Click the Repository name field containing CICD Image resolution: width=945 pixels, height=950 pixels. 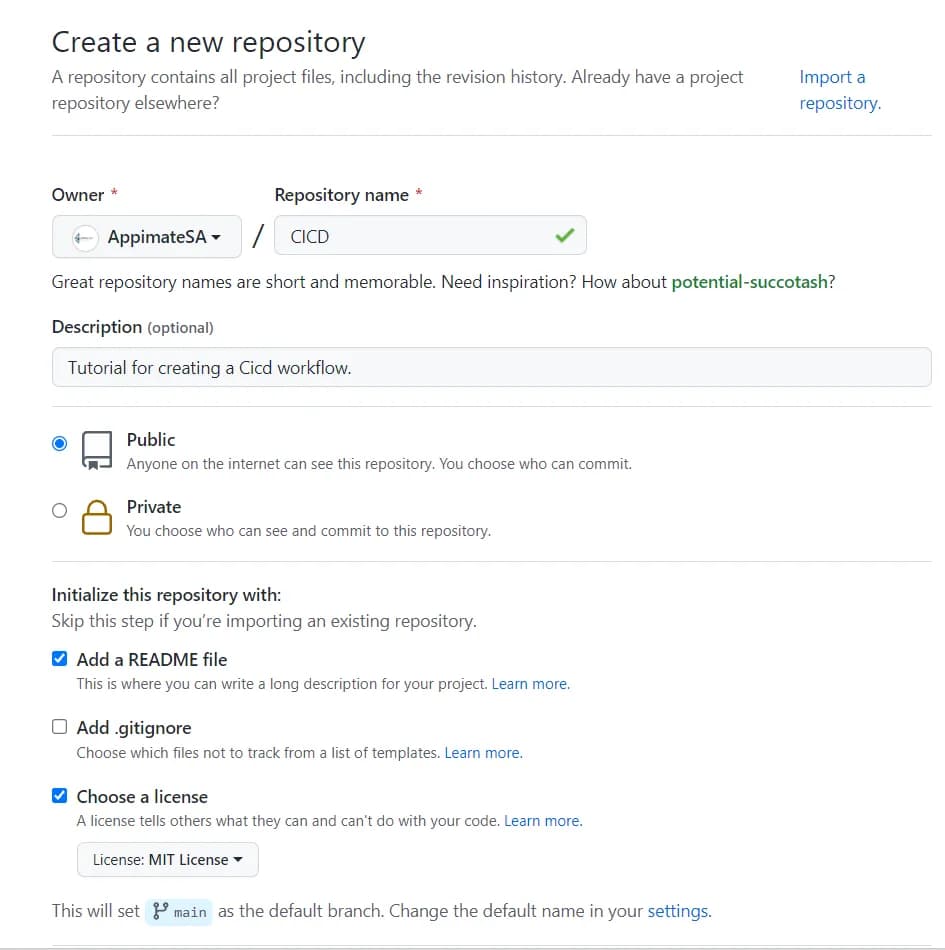pyautogui.click(x=420, y=236)
